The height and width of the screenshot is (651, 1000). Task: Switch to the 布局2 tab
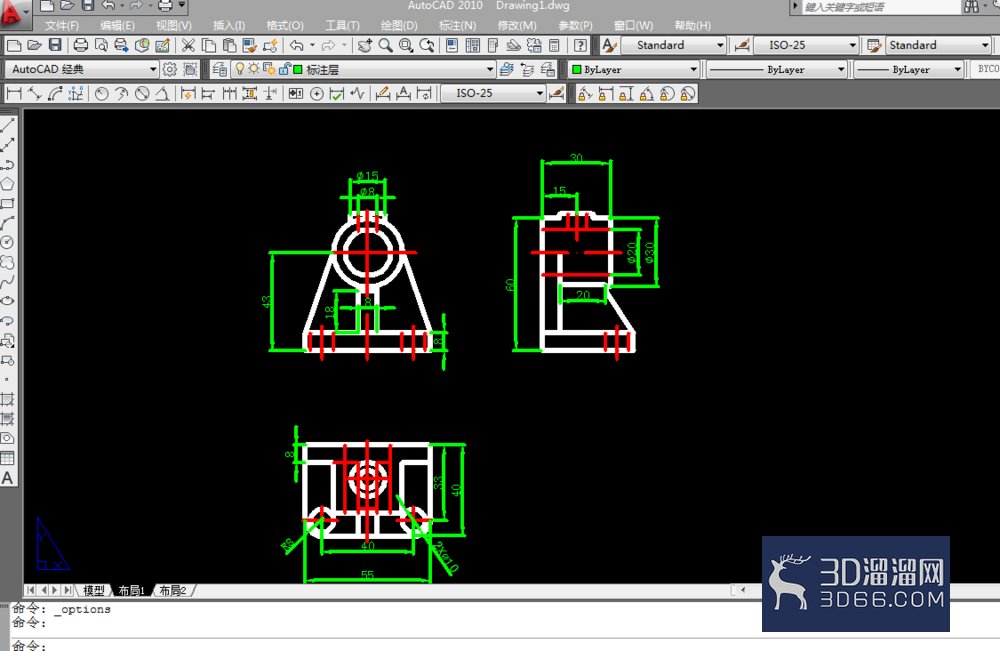click(172, 590)
